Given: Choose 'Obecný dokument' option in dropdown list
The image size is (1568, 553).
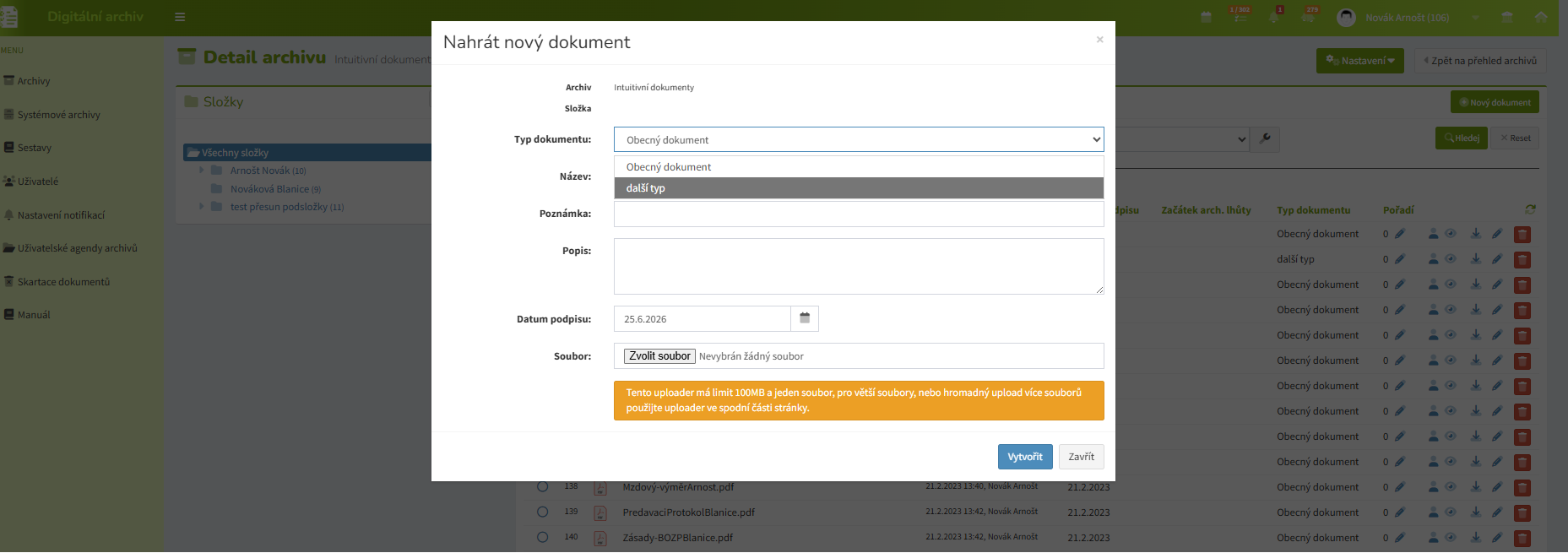Looking at the screenshot, I should pos(859,167).
